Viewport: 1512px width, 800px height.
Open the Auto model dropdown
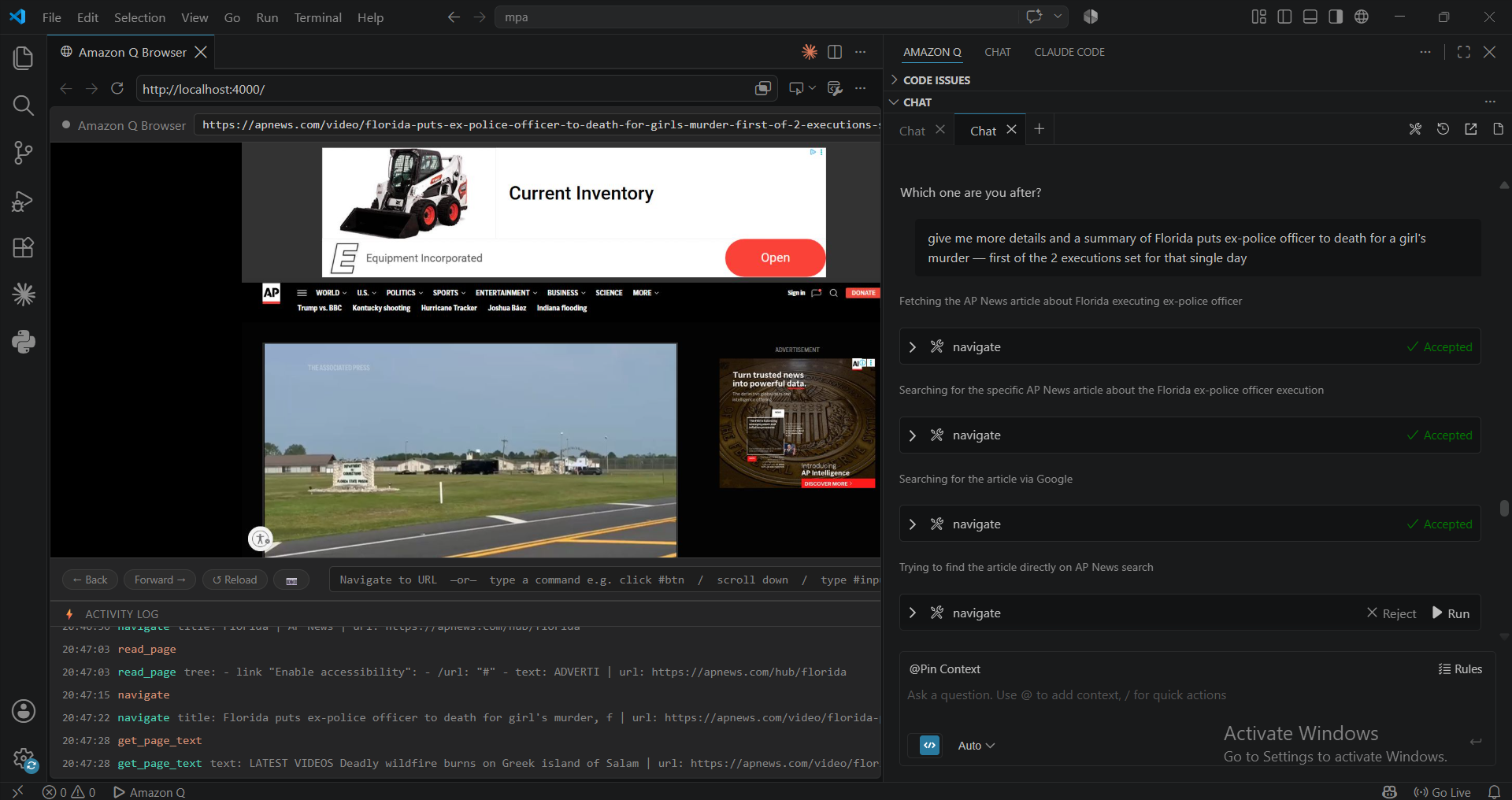(976, 746)
